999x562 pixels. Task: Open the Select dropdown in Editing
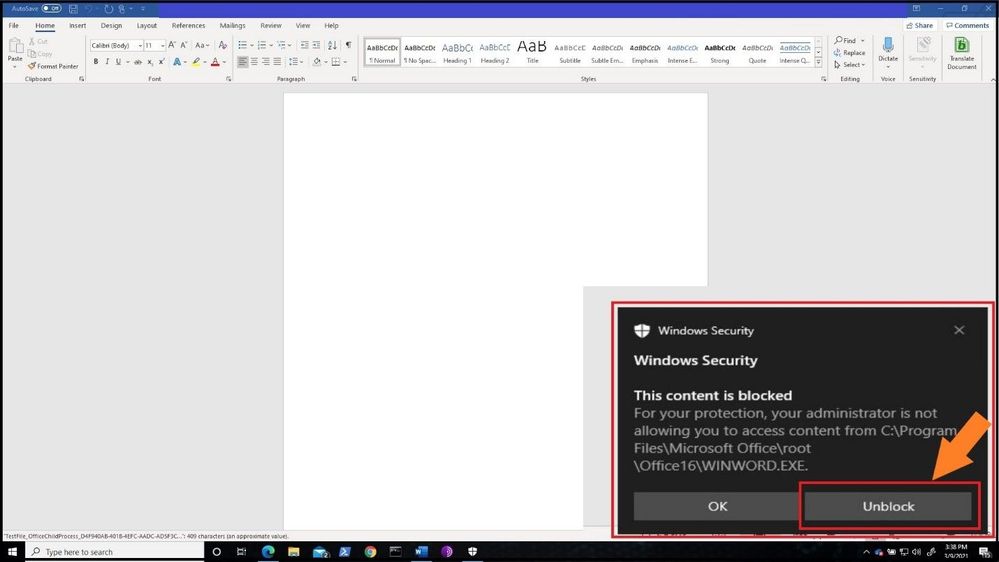tap(849, 65)
